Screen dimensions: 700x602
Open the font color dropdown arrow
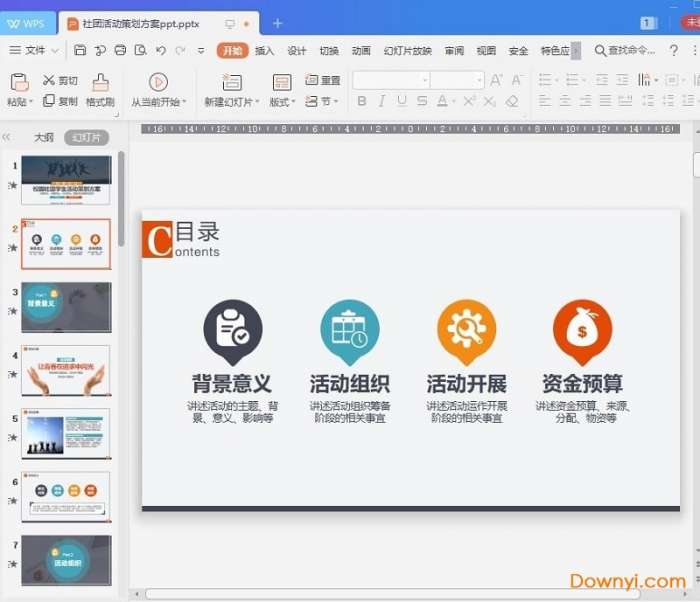click(453, 102)
